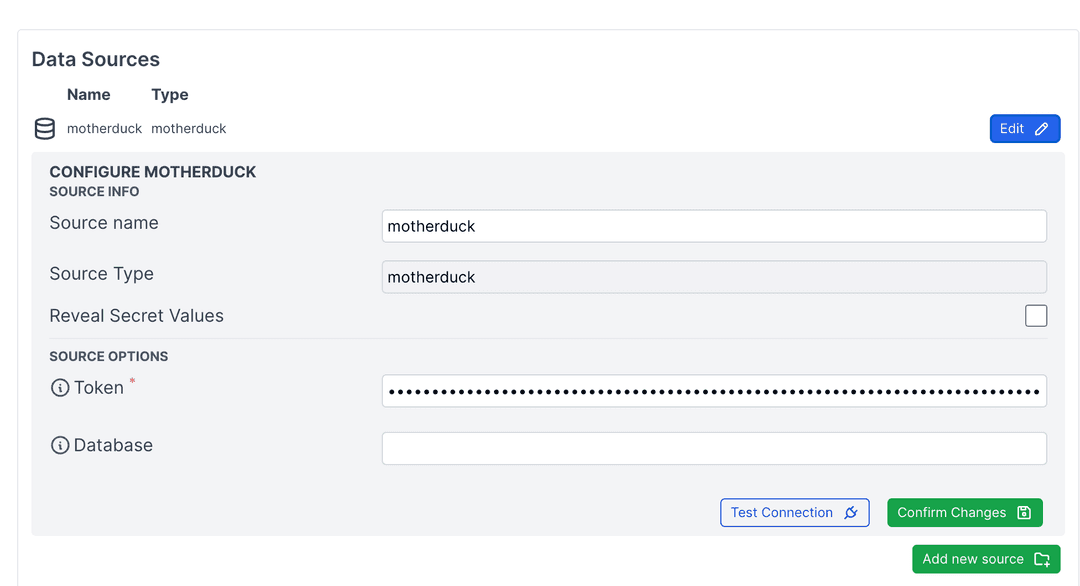Click the info icon next to Token
The width and height of the screenshot is (1080, 586).
pyautogui.click(x=58, y=387)
